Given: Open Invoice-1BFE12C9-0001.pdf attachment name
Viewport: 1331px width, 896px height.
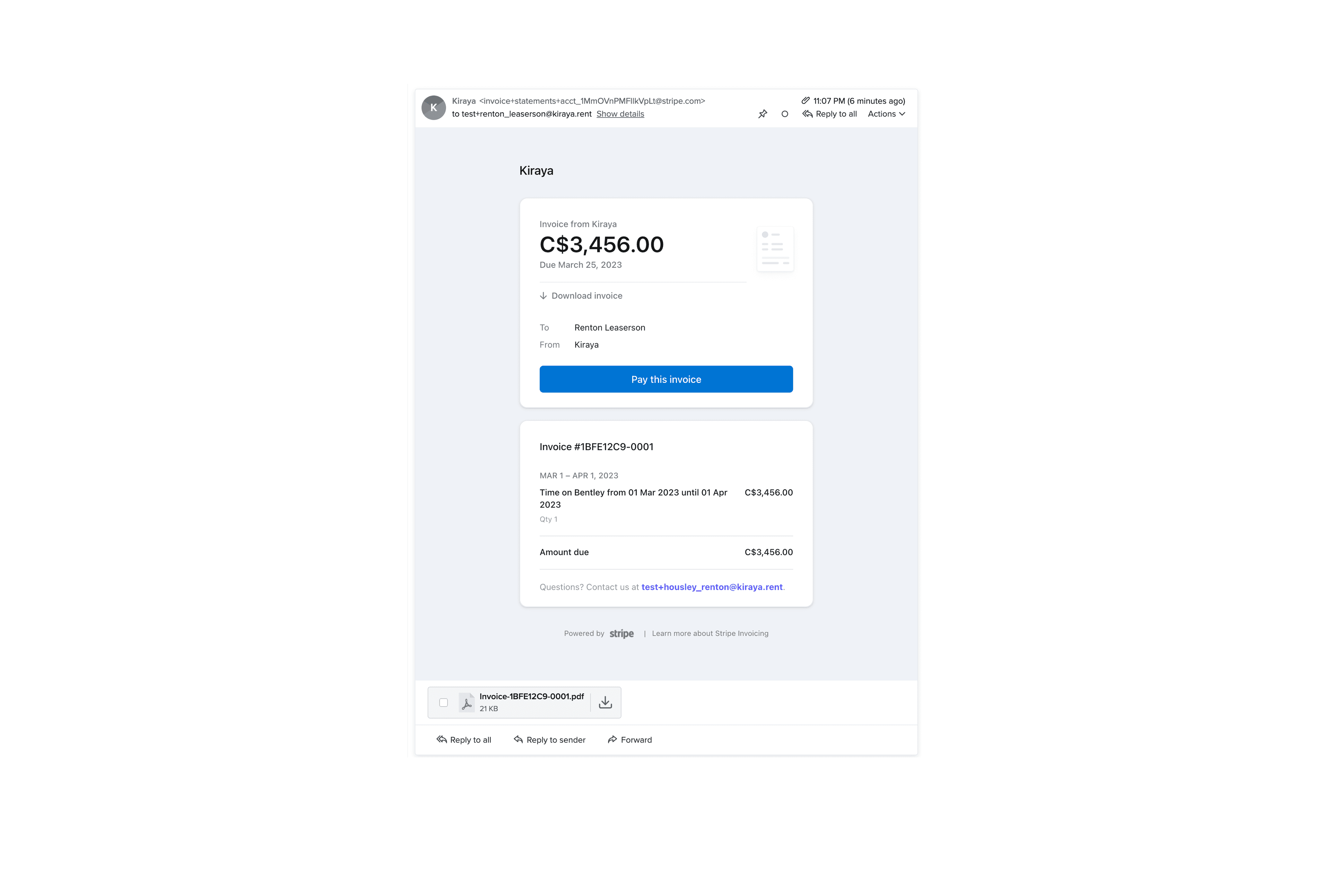Looking at the screenshot, I should click(x=531, y=696).
